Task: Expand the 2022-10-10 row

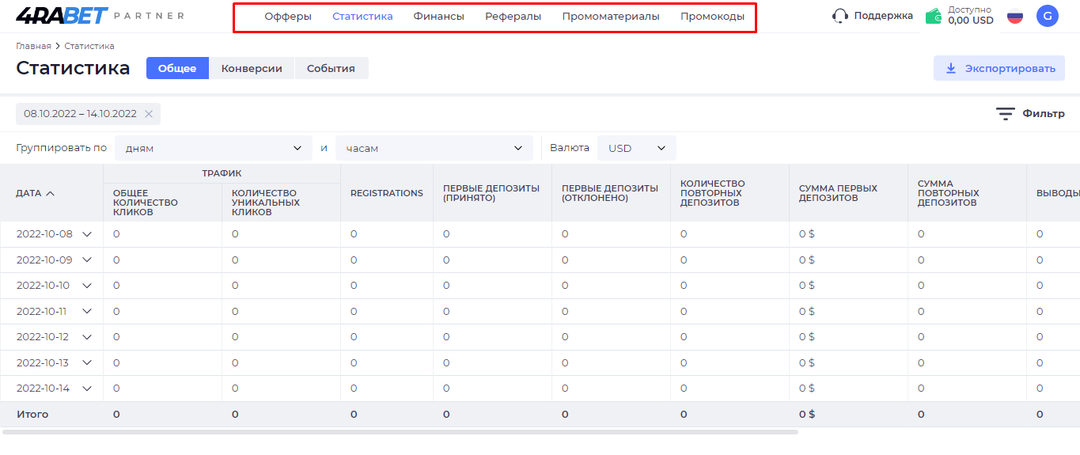Action: click(87, 285)
